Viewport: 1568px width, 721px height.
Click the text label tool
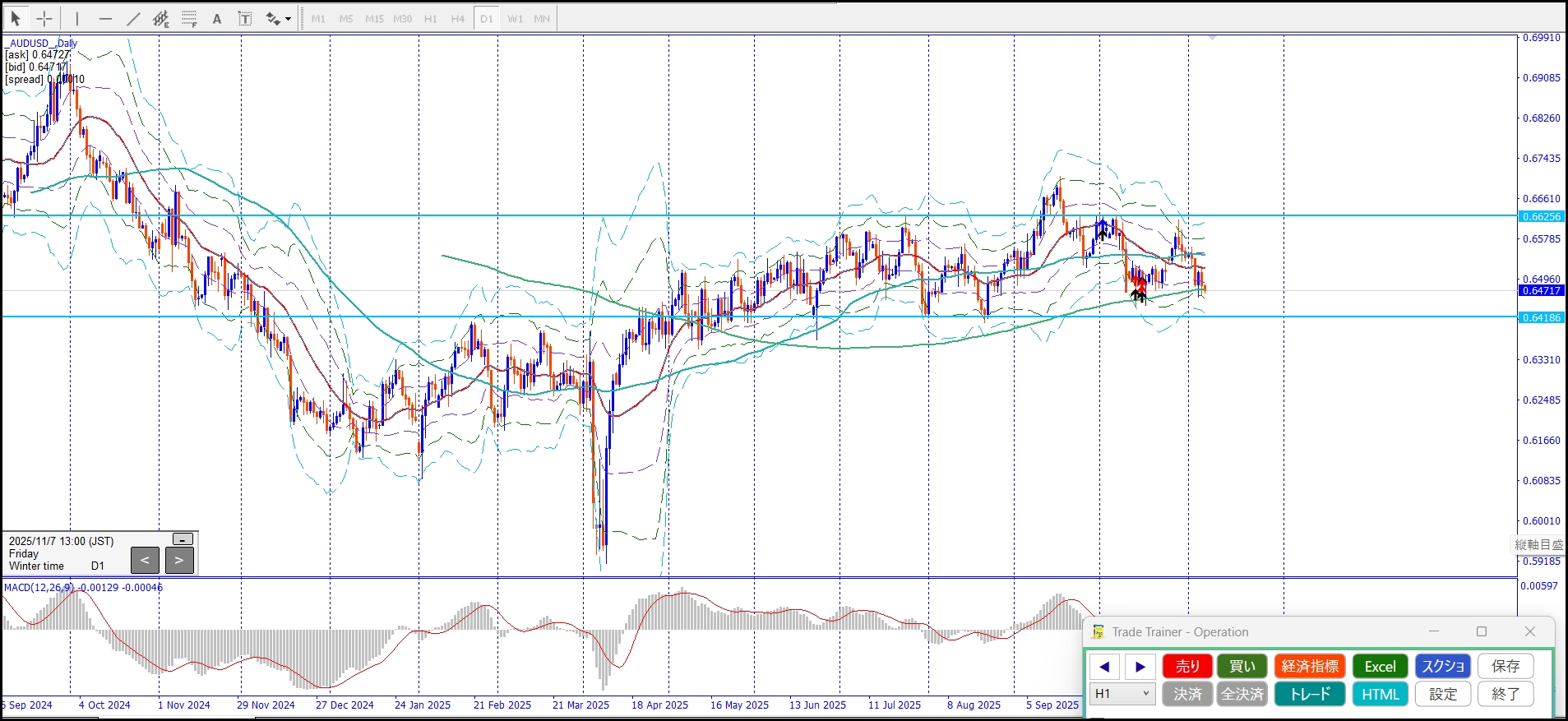[x=245, y=18]
